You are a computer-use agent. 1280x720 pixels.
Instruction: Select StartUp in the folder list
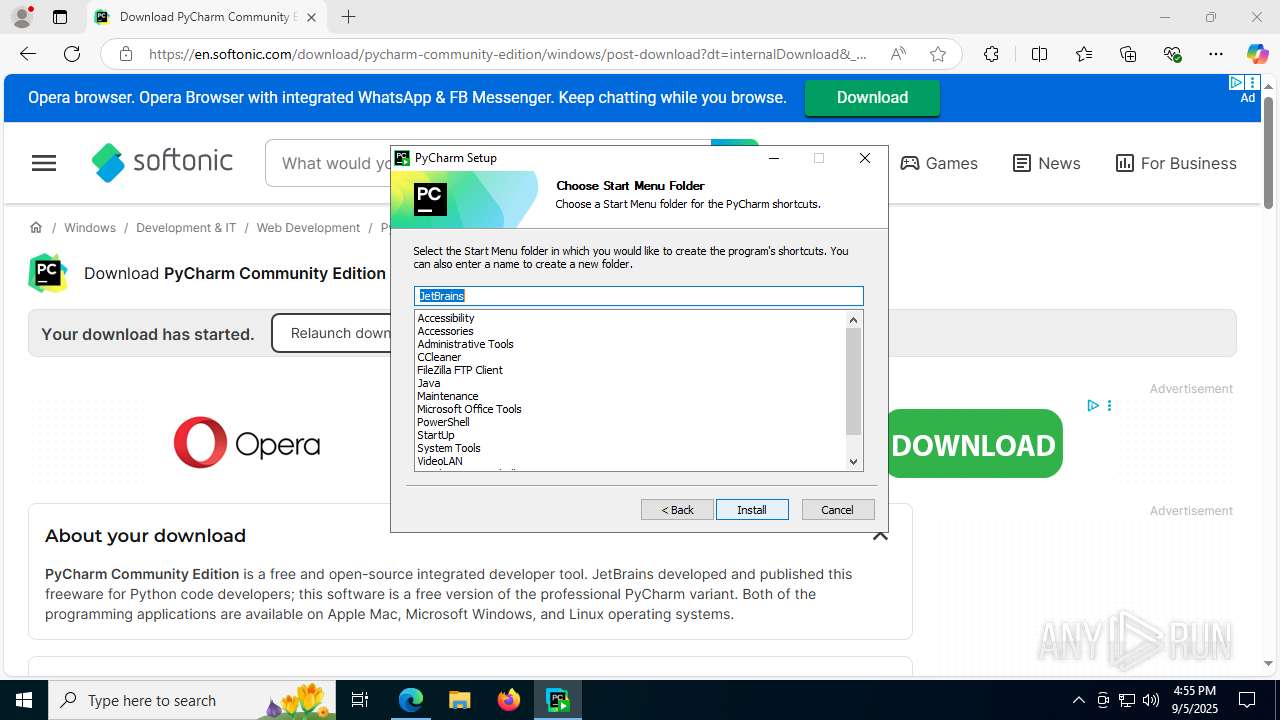pyautogui.click(x=436, y=435)
